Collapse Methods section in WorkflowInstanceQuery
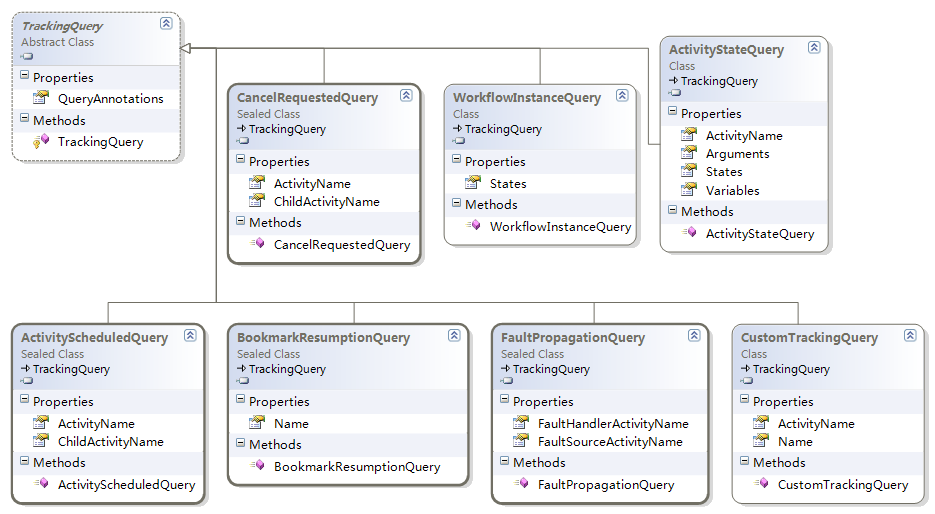Screen dimensions: 935x514 coord(456,203)
